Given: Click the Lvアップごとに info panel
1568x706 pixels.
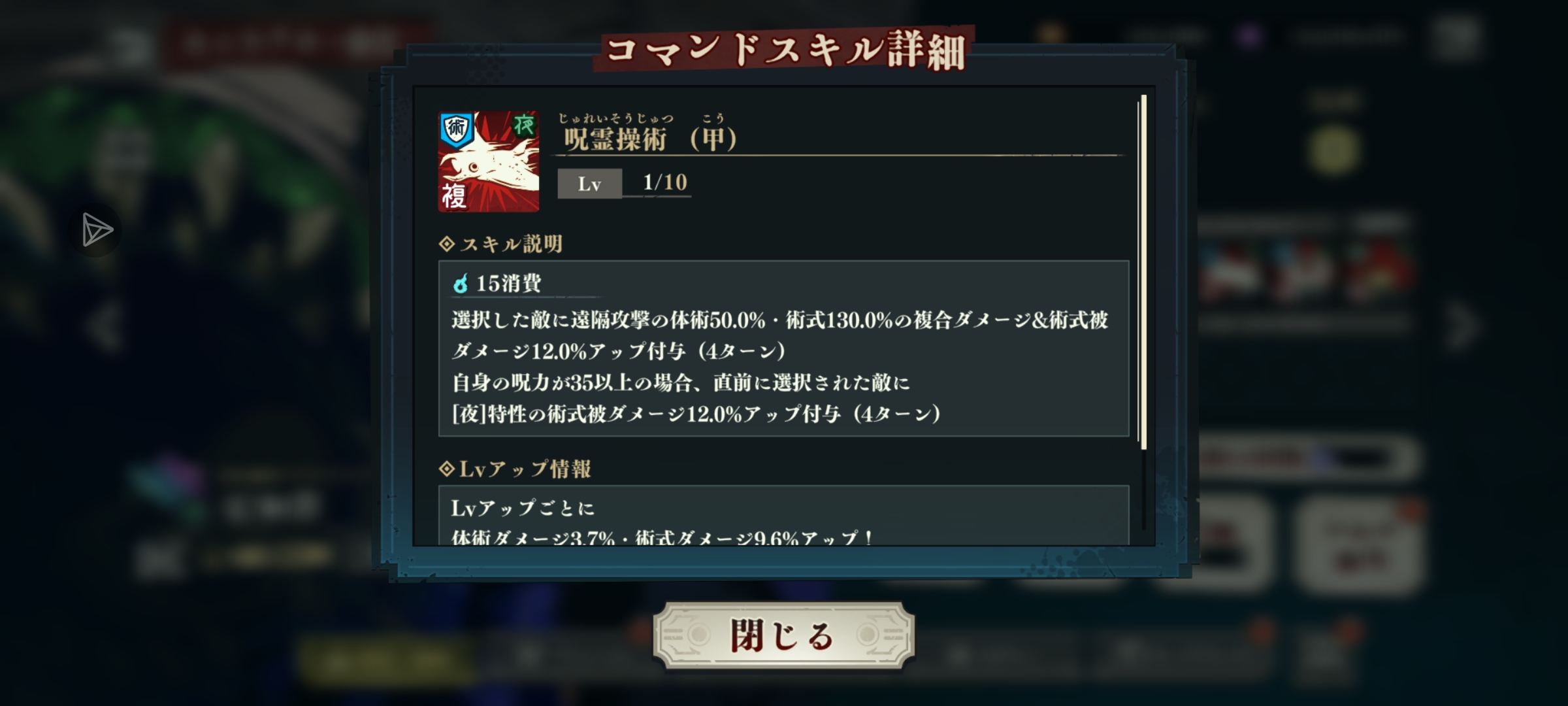Looking at the screenshot, I should [783, 515].
